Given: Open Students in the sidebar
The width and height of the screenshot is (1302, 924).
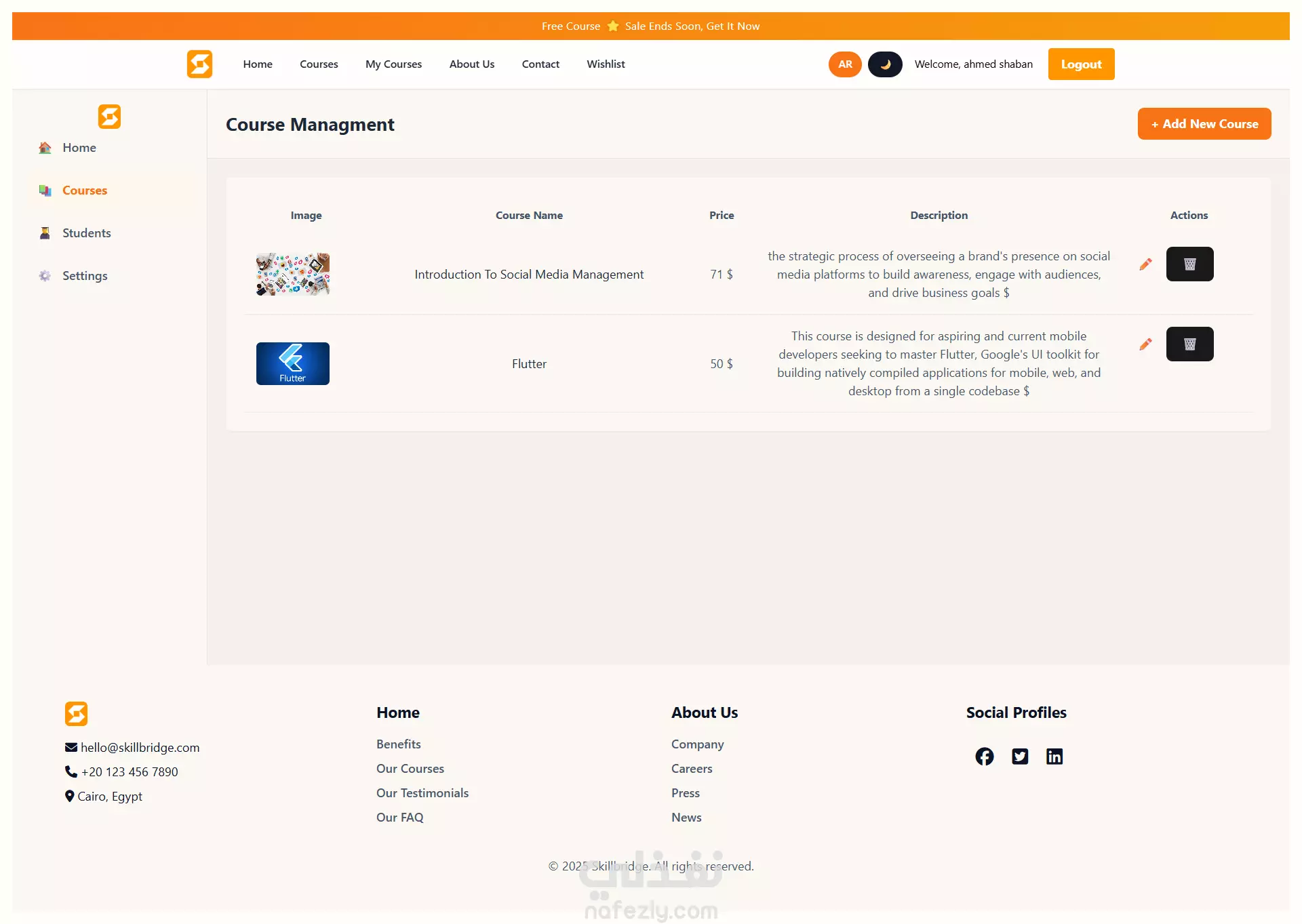Looking at the screenshot, I should (x=86, y=233).
